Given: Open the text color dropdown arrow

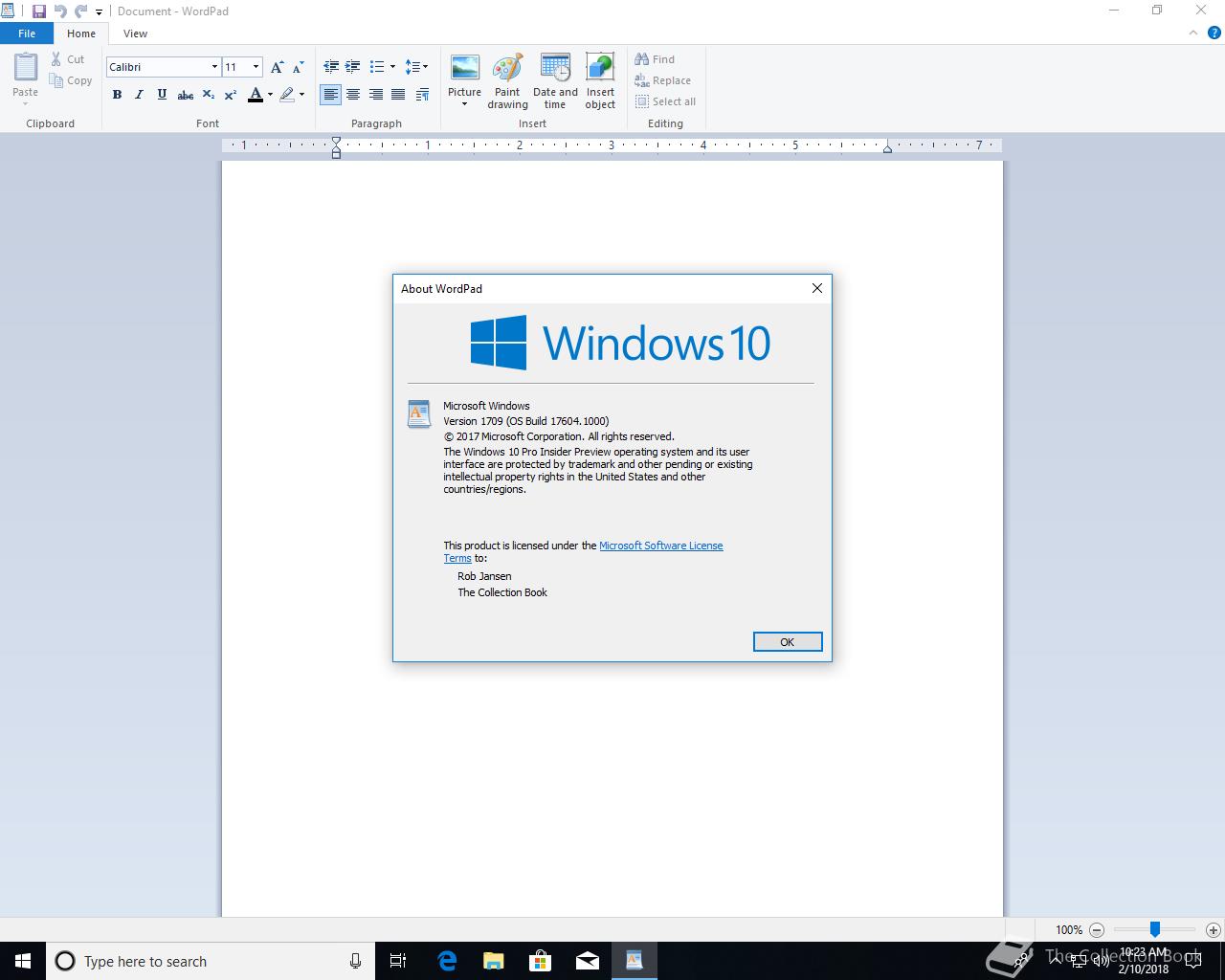Looking at the screenshot, I should [270, 95].
